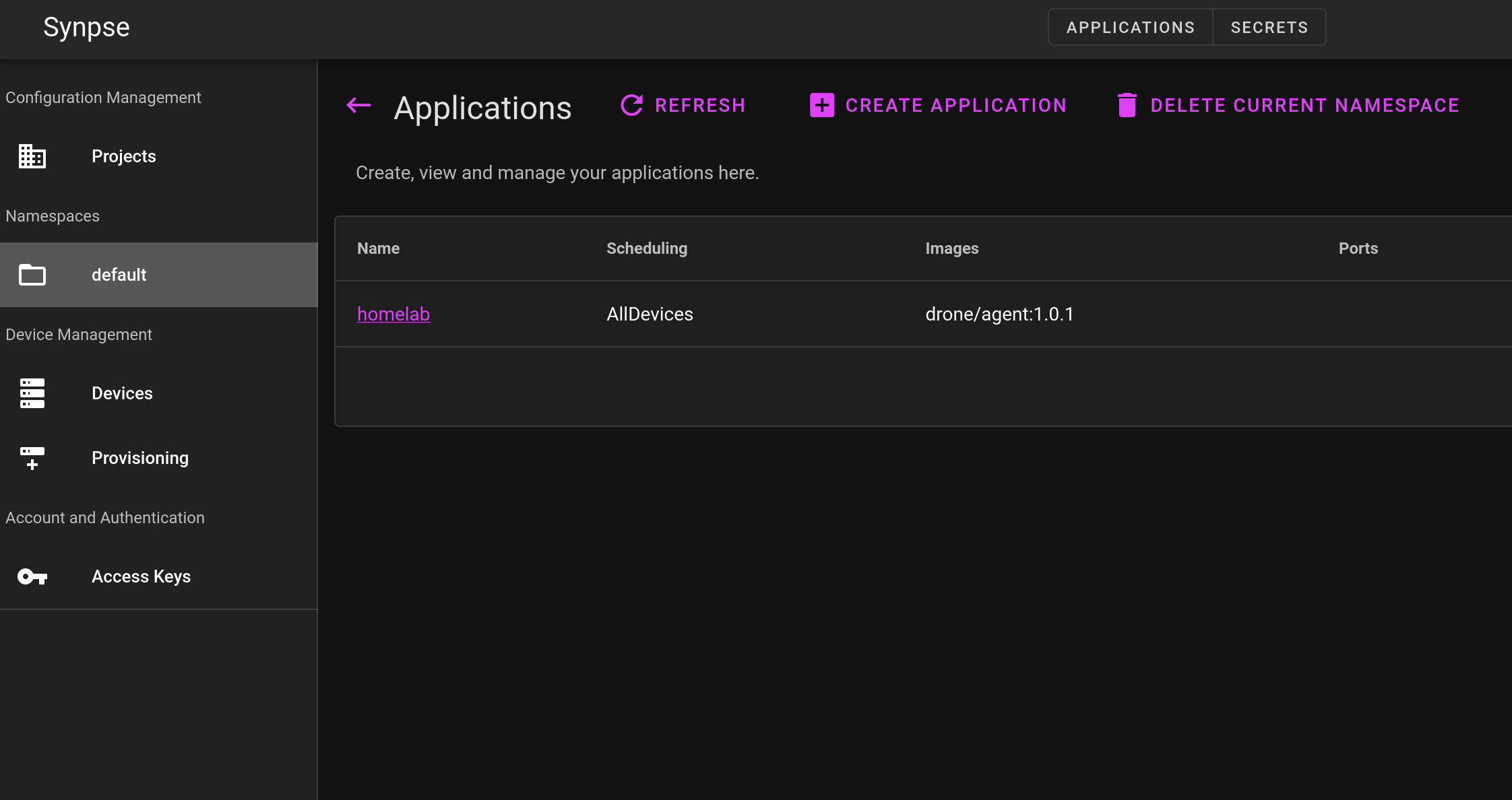This screenshot has height=800, width=1512.
Task: Click the Devices server rack icon
Action: (x=32, y=393)
